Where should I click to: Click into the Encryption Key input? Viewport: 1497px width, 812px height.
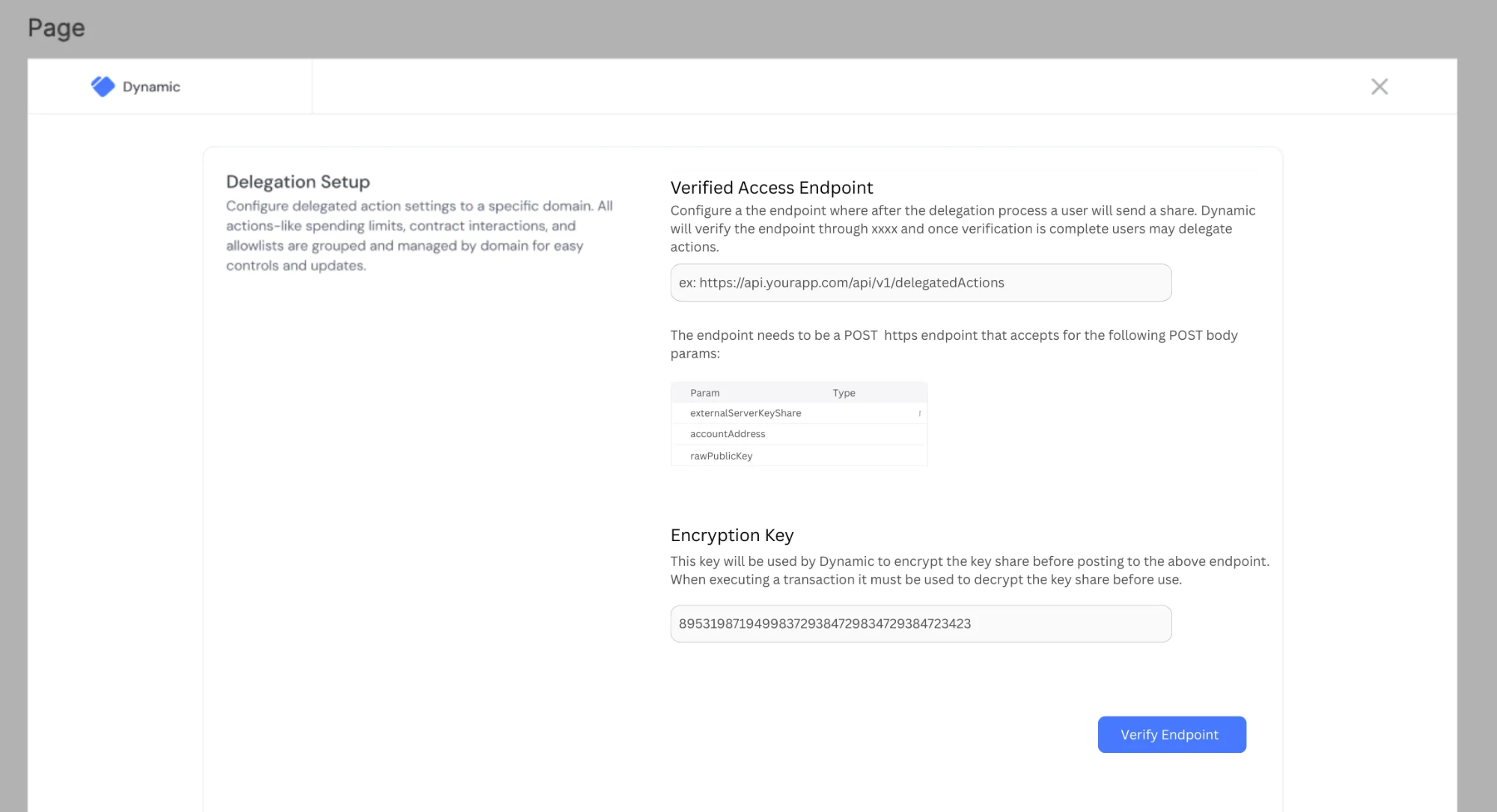click(x=920, y=624)
